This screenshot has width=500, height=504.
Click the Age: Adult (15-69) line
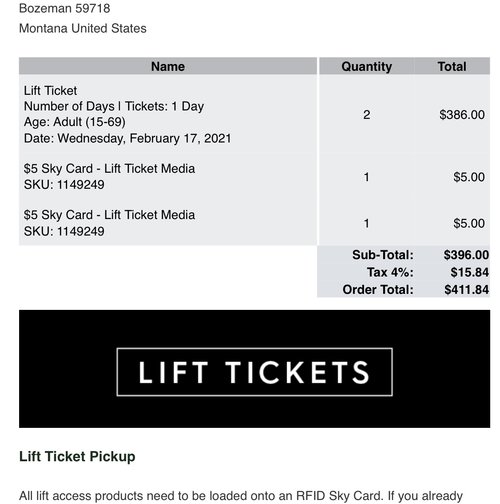(x=75, y=122)
